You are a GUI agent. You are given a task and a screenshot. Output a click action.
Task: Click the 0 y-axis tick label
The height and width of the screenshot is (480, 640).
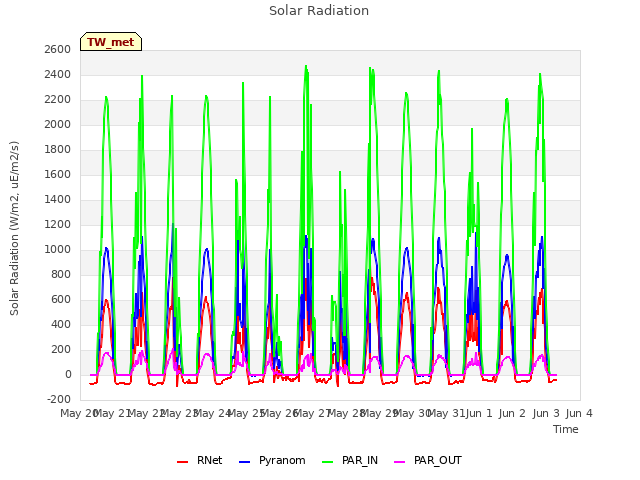click(68, 374)
